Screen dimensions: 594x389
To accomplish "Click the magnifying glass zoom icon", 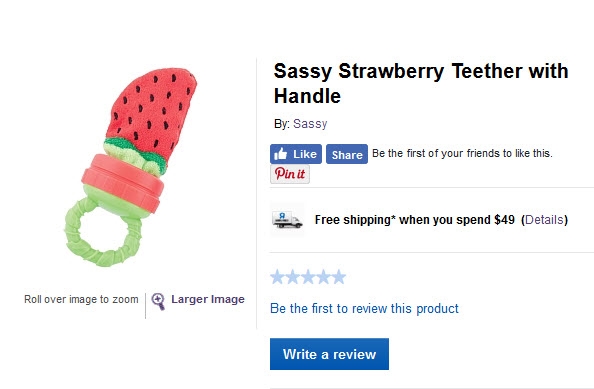I will (158, 301).
